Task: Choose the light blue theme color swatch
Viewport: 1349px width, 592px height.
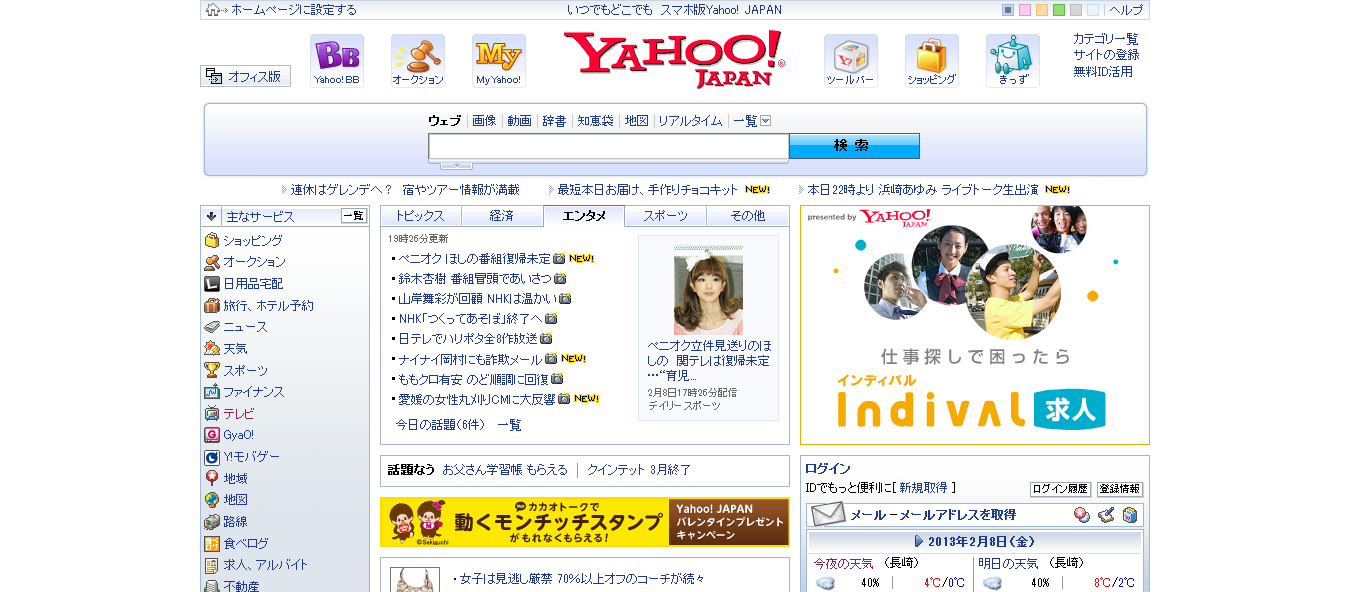Action: pos(1093,10)
